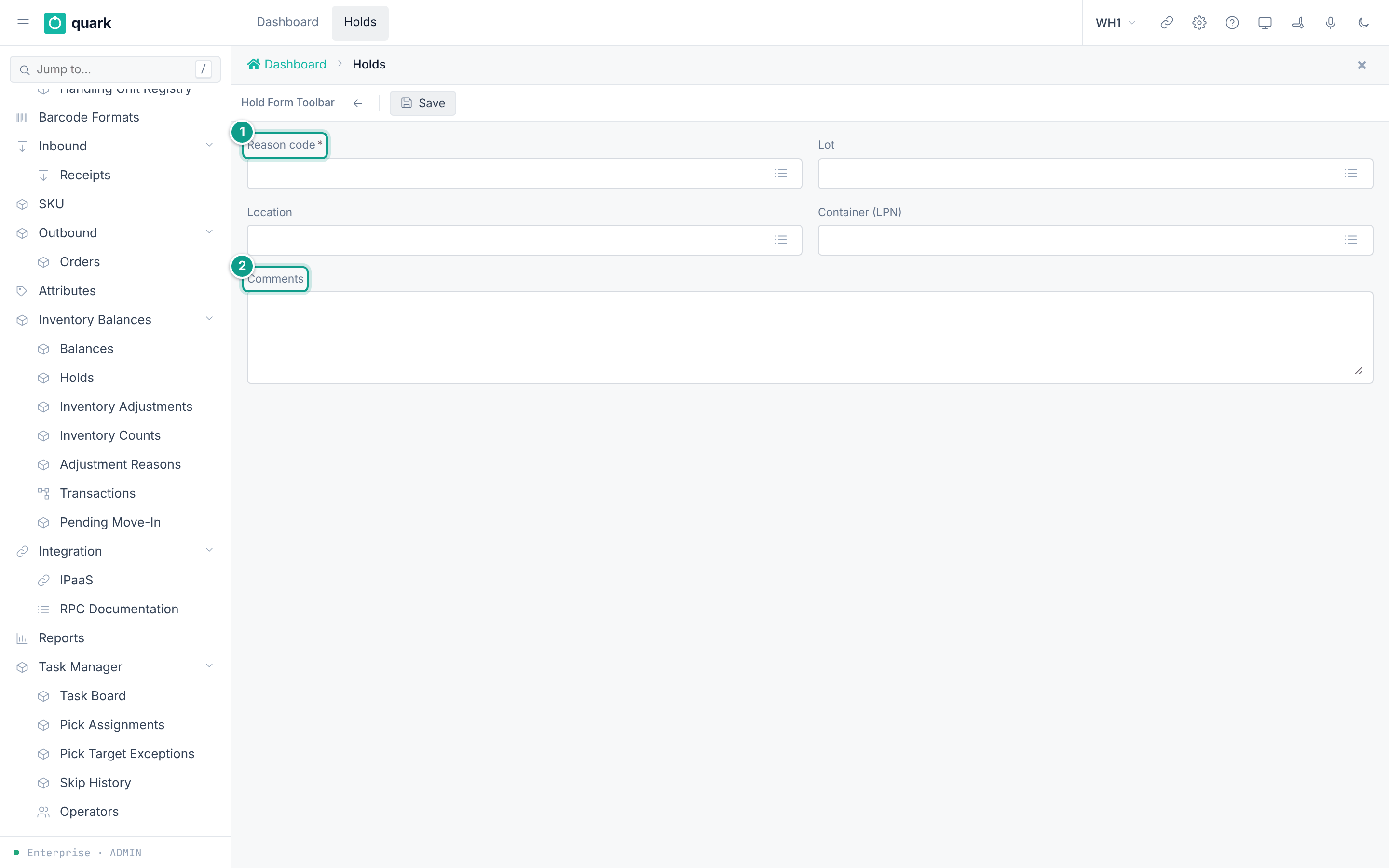Close the Holds panel with X
Screen dimensions: 1389x868
point(1362,65)
